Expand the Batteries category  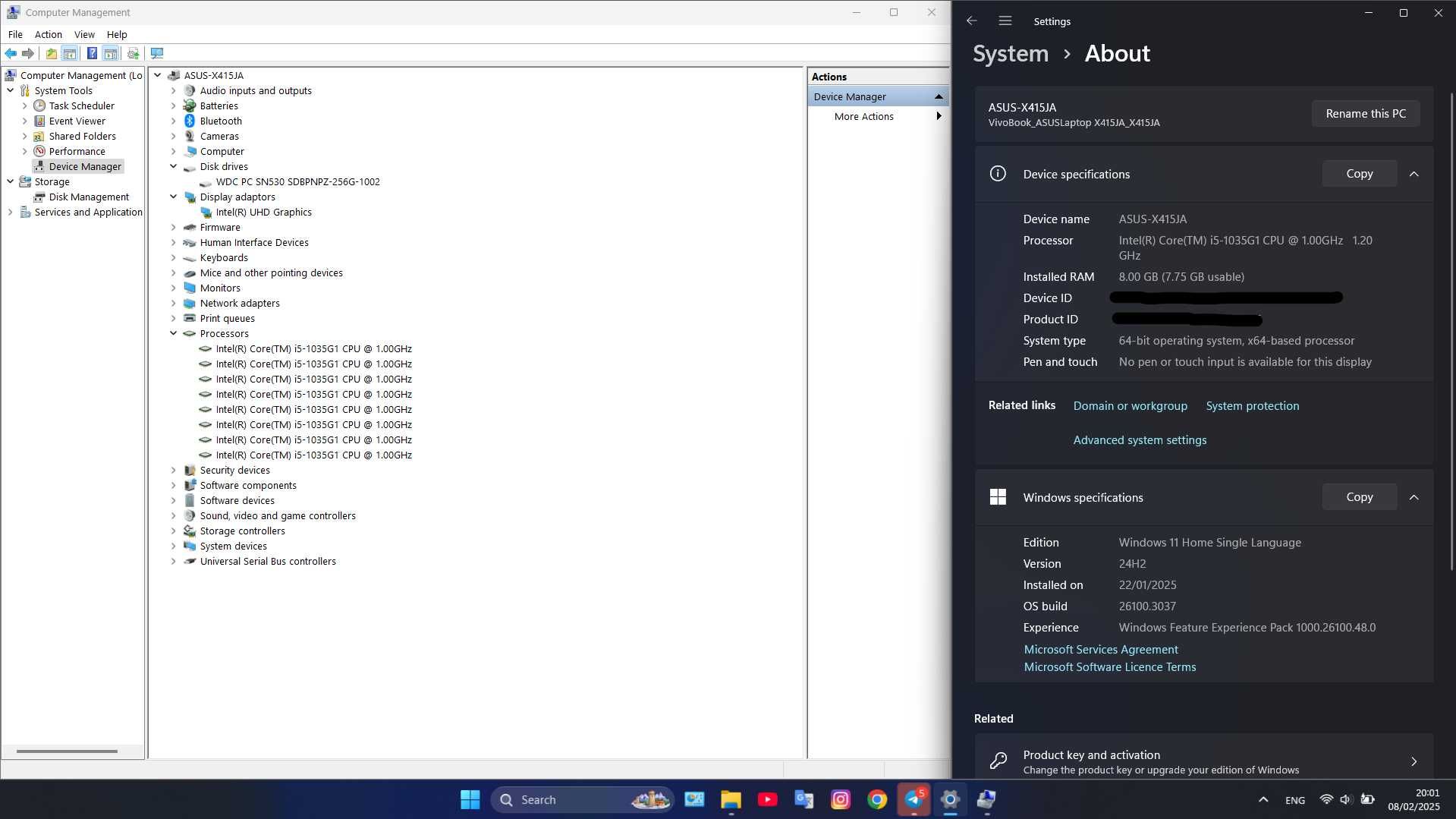point(173,106)
